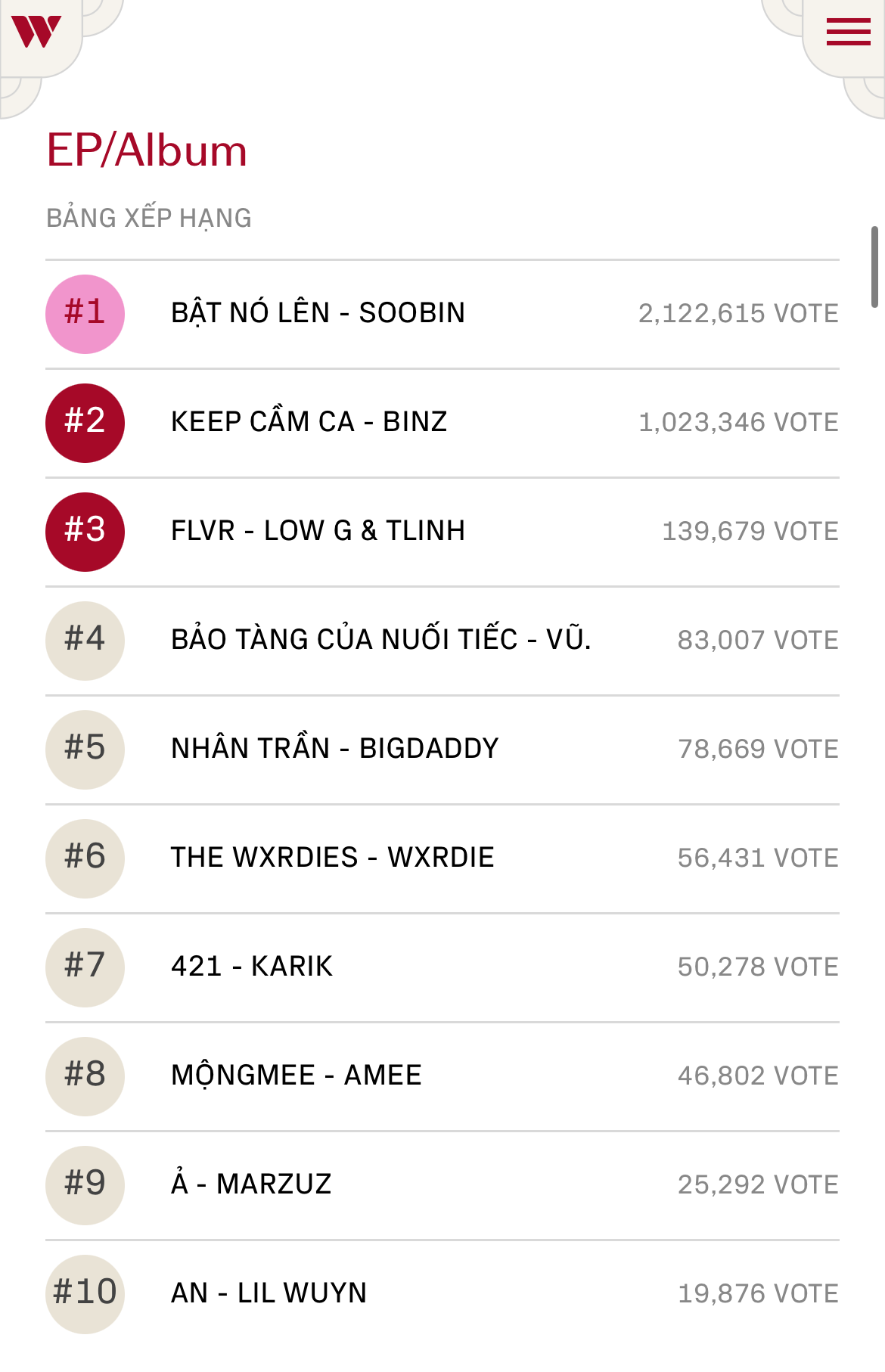Select AN - LIL WUYN album

pyautogui.click(x=269, y=1293)
